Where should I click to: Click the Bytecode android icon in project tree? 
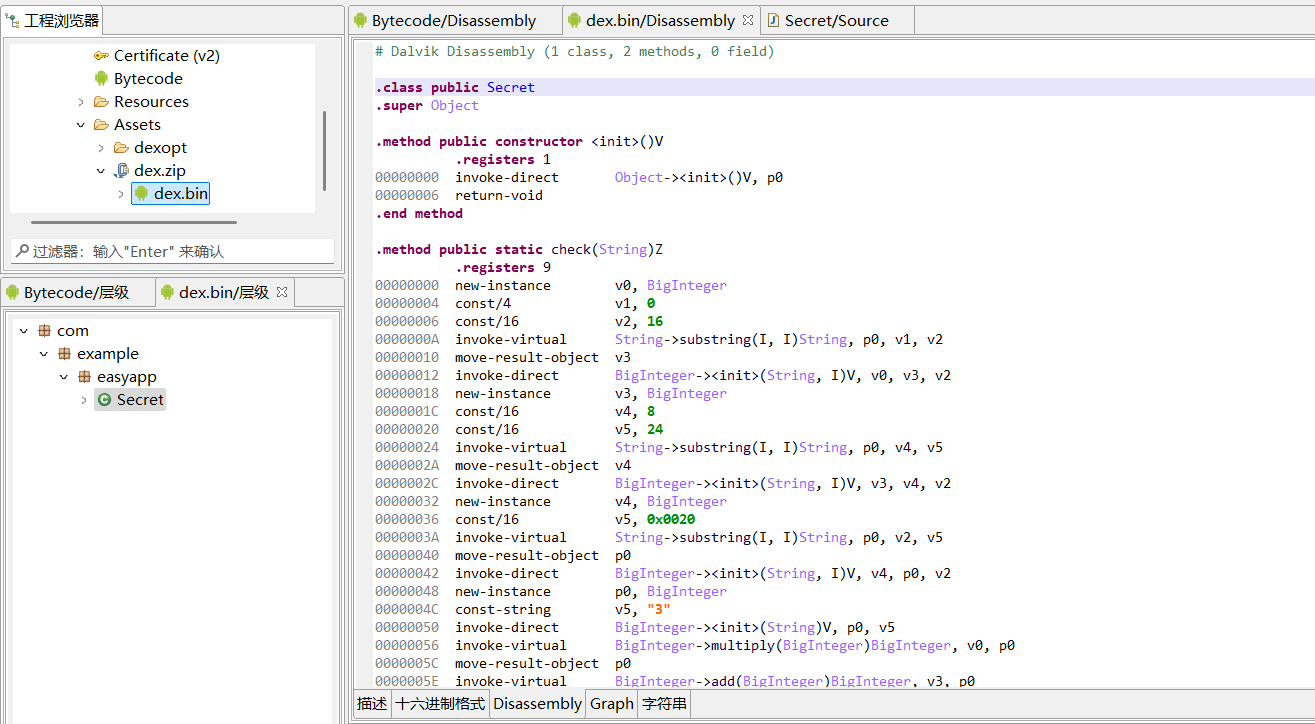coord(101,79)
